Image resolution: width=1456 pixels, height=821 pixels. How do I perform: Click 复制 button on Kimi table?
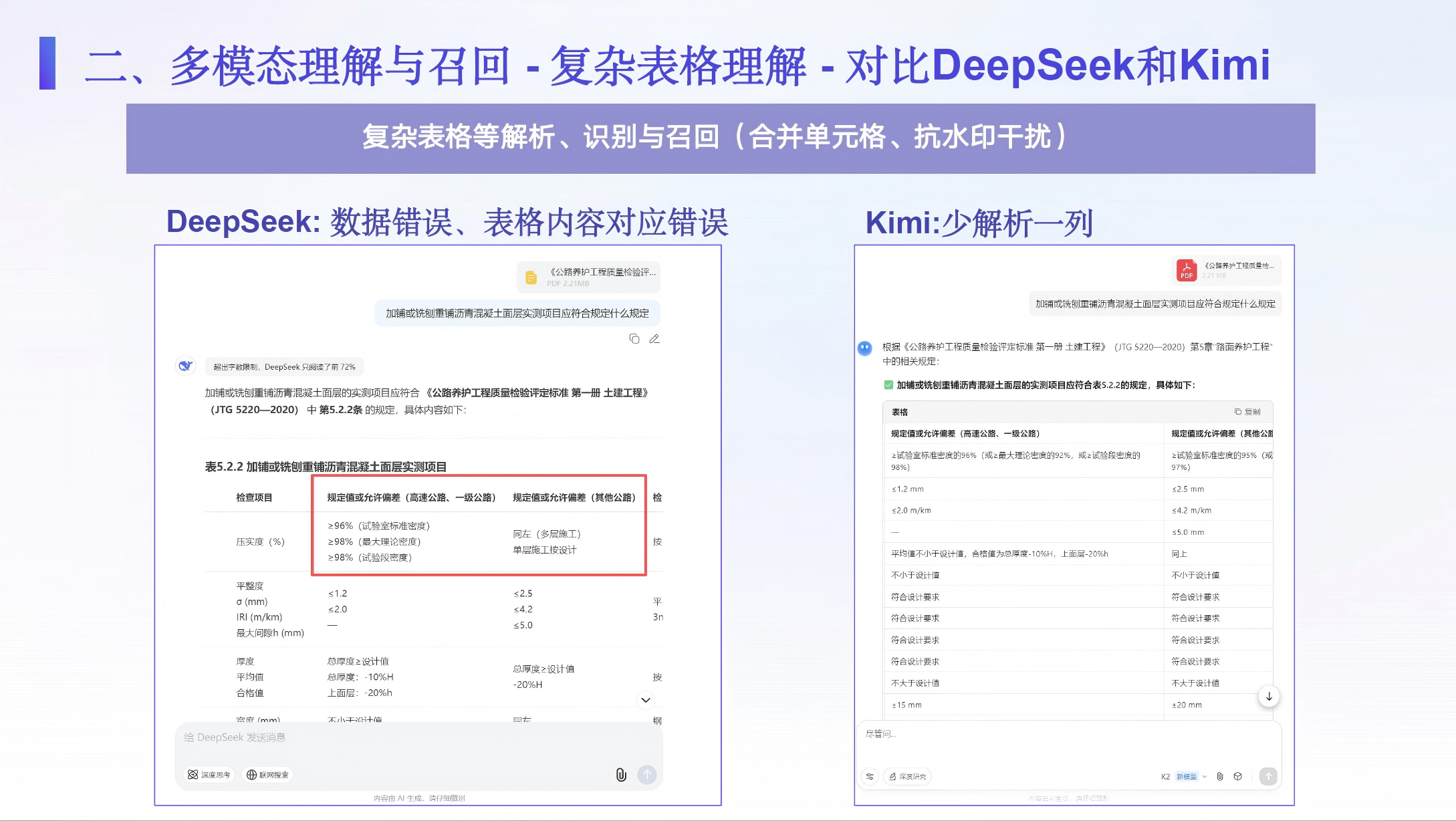coord(1247,412)
